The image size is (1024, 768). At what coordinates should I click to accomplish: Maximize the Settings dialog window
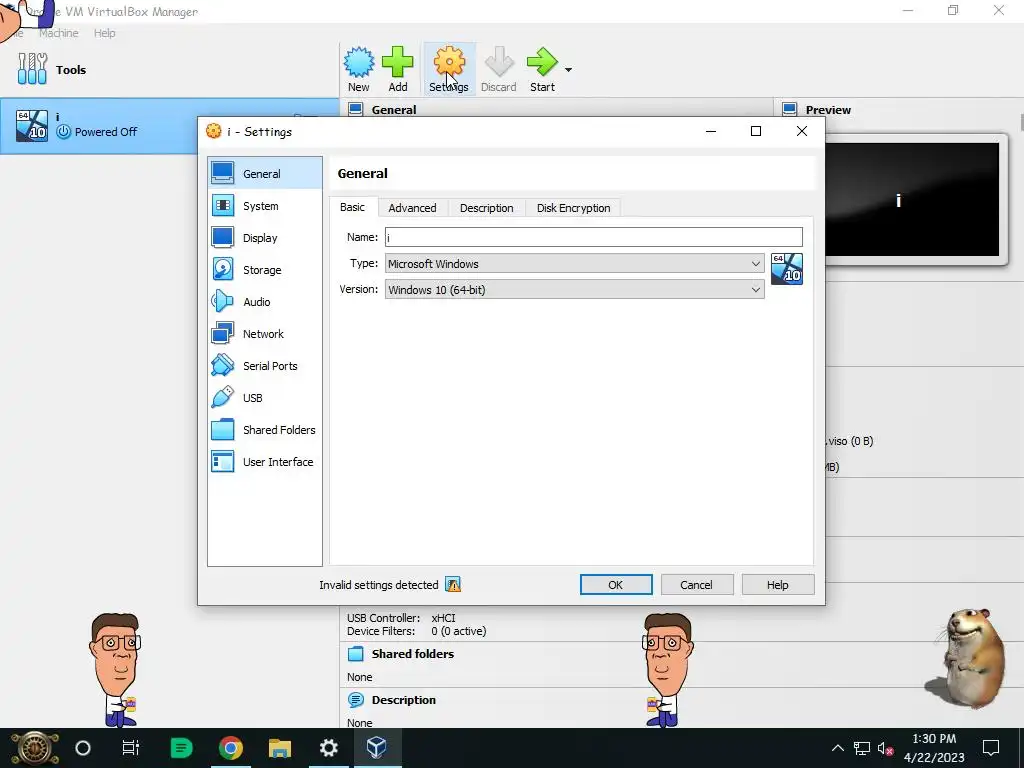point(756,131)
